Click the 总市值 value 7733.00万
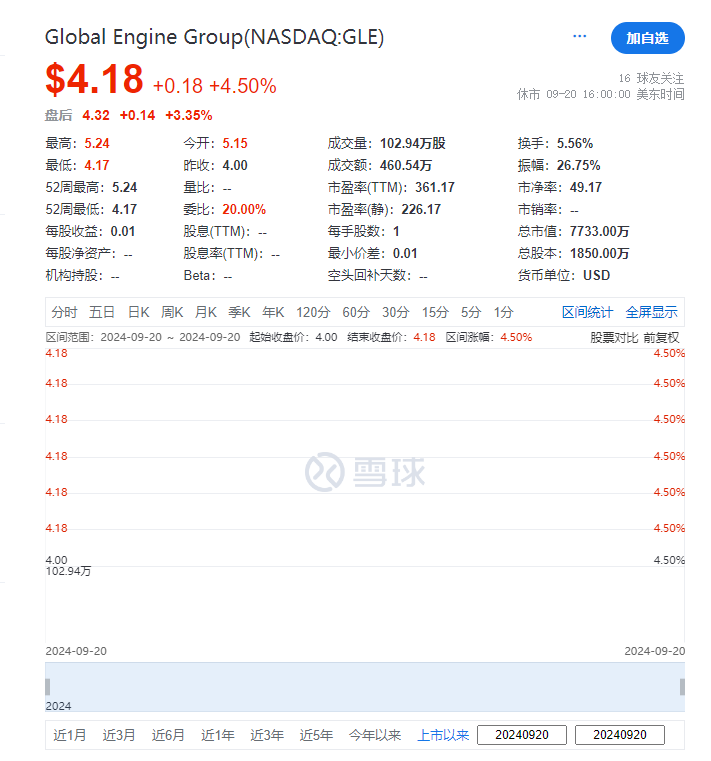Viewport: 711px width, 761px height. (x=599, y=232)
